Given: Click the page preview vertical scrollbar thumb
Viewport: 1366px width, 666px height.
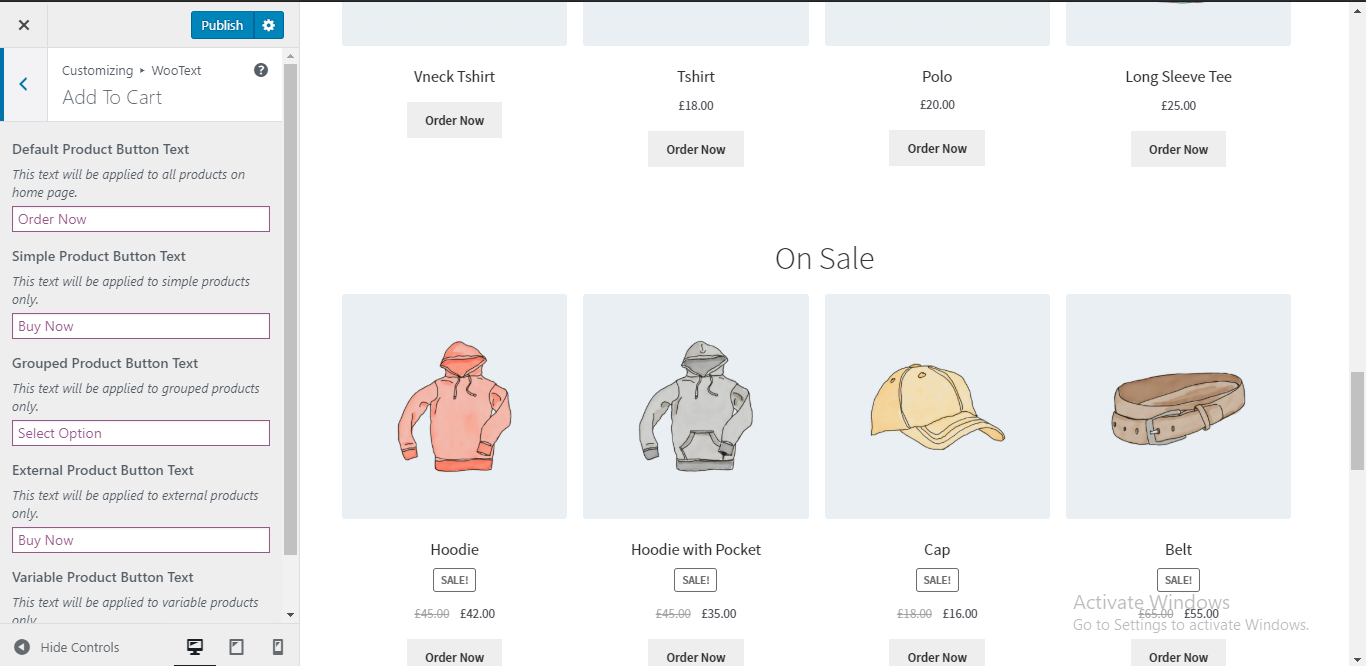Looking at the screenshot, I should 1357,420.
